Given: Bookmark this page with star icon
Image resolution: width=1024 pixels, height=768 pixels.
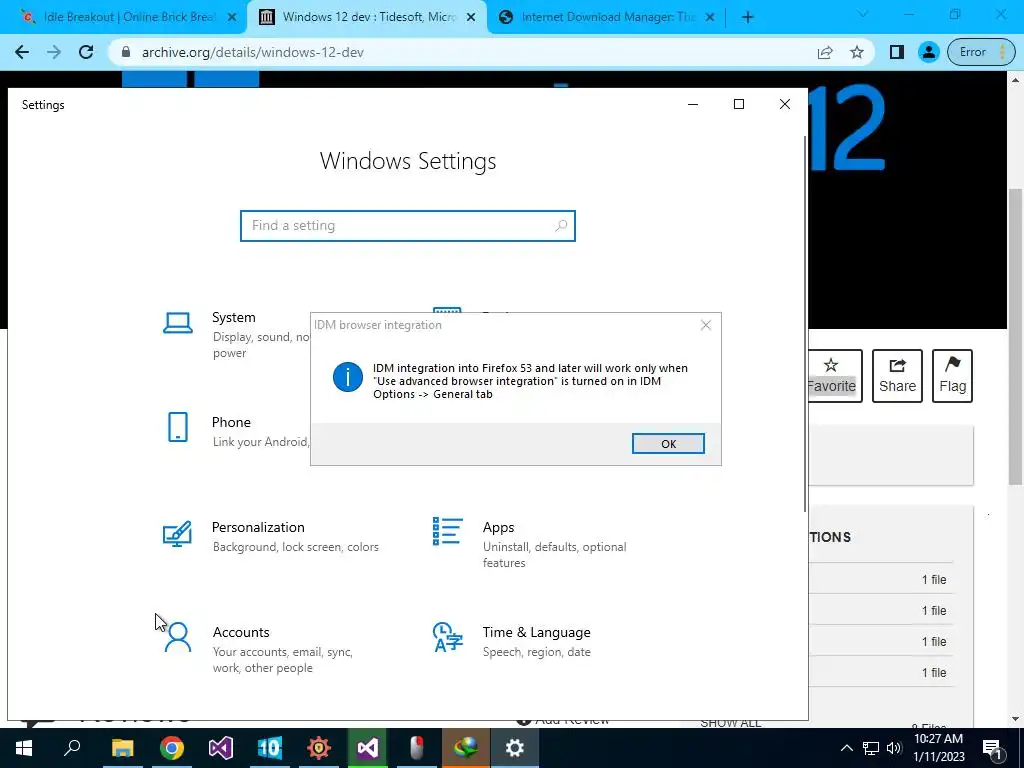Looking at the screenshot, I should (x=857, y=52).
